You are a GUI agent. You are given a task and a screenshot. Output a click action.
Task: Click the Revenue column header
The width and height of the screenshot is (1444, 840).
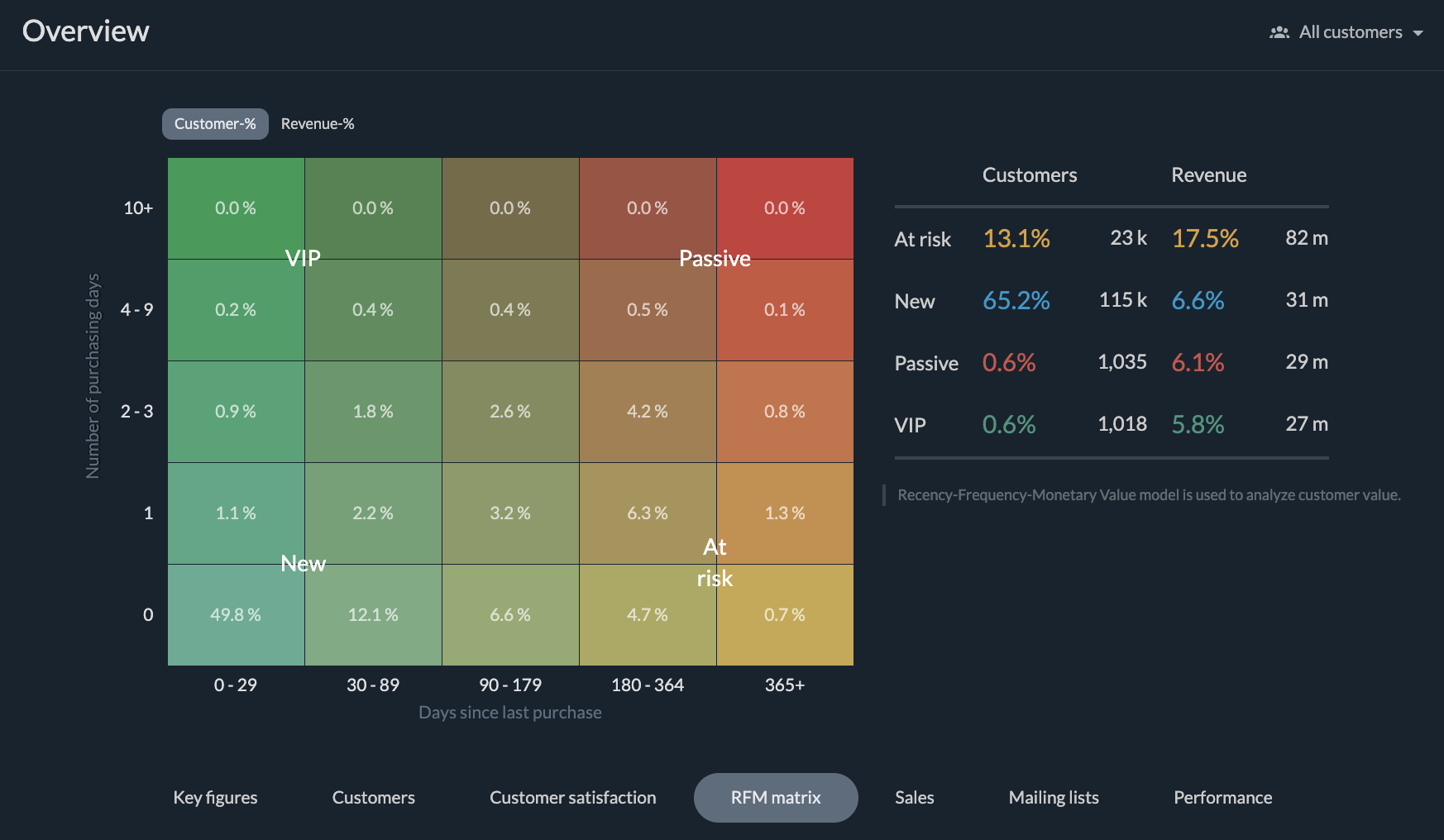click(1209, 175)
